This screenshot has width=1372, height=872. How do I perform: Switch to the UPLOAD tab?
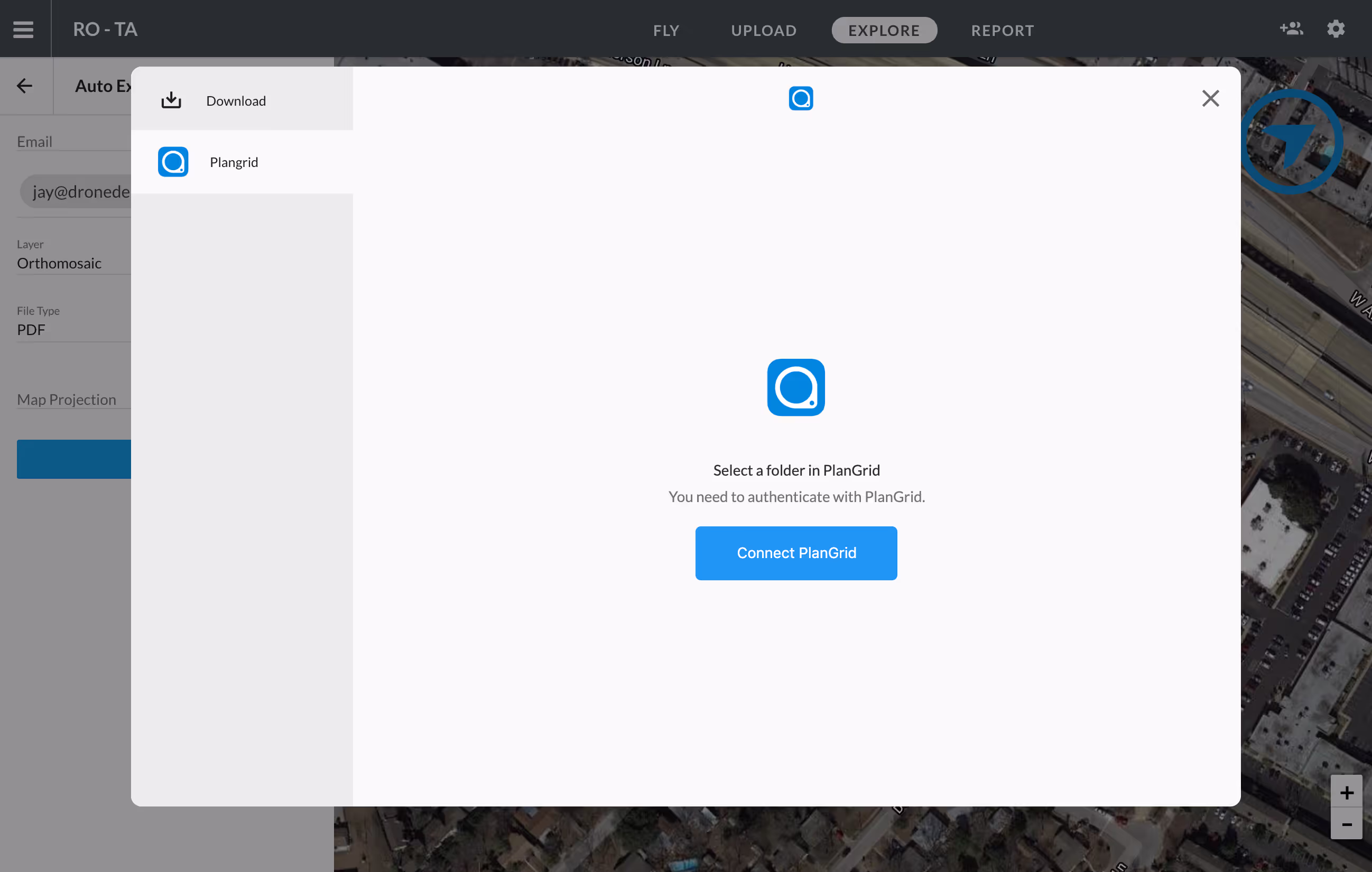(764, 30)
